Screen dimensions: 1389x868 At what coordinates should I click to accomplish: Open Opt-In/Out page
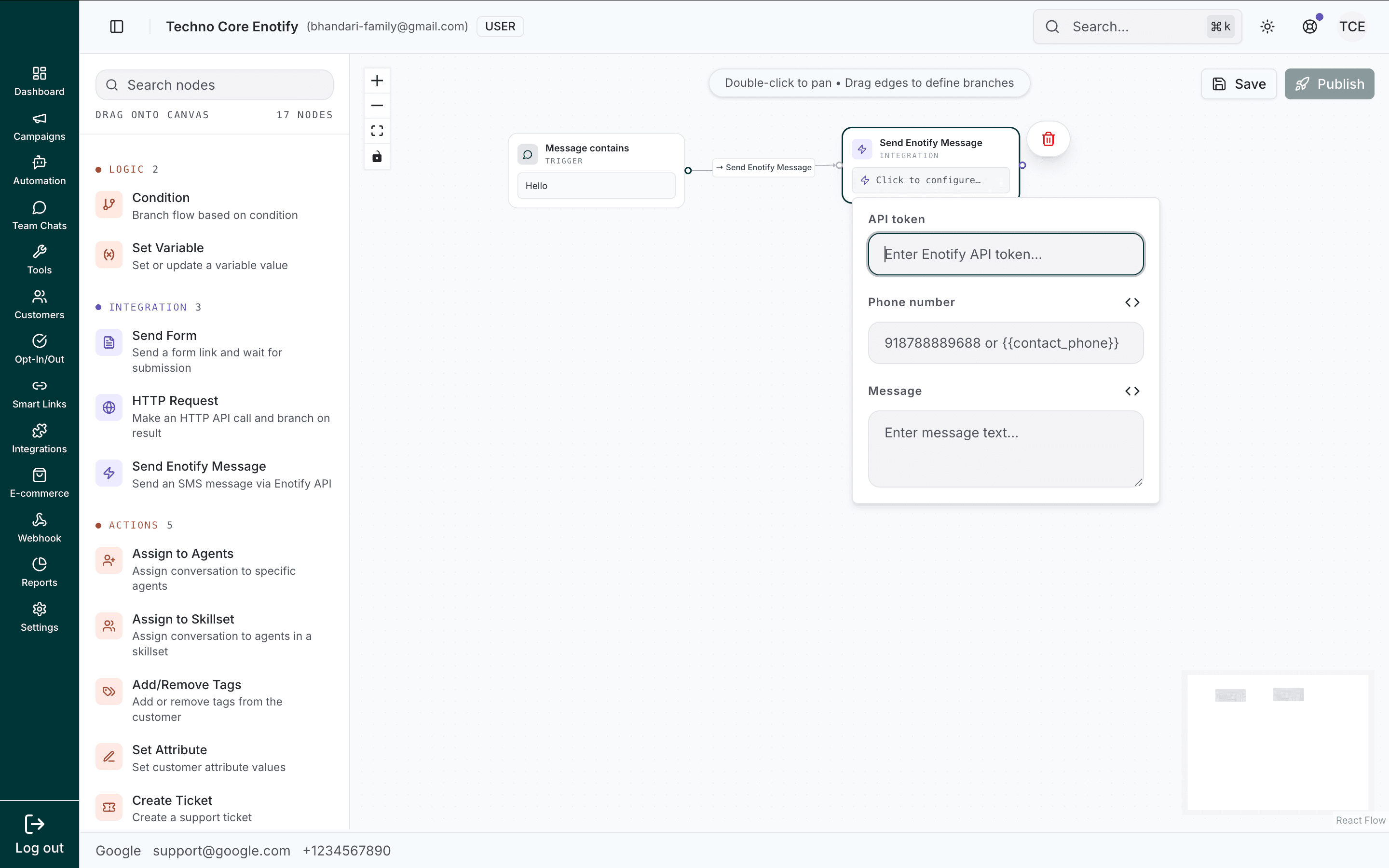[x=39, y=349]
